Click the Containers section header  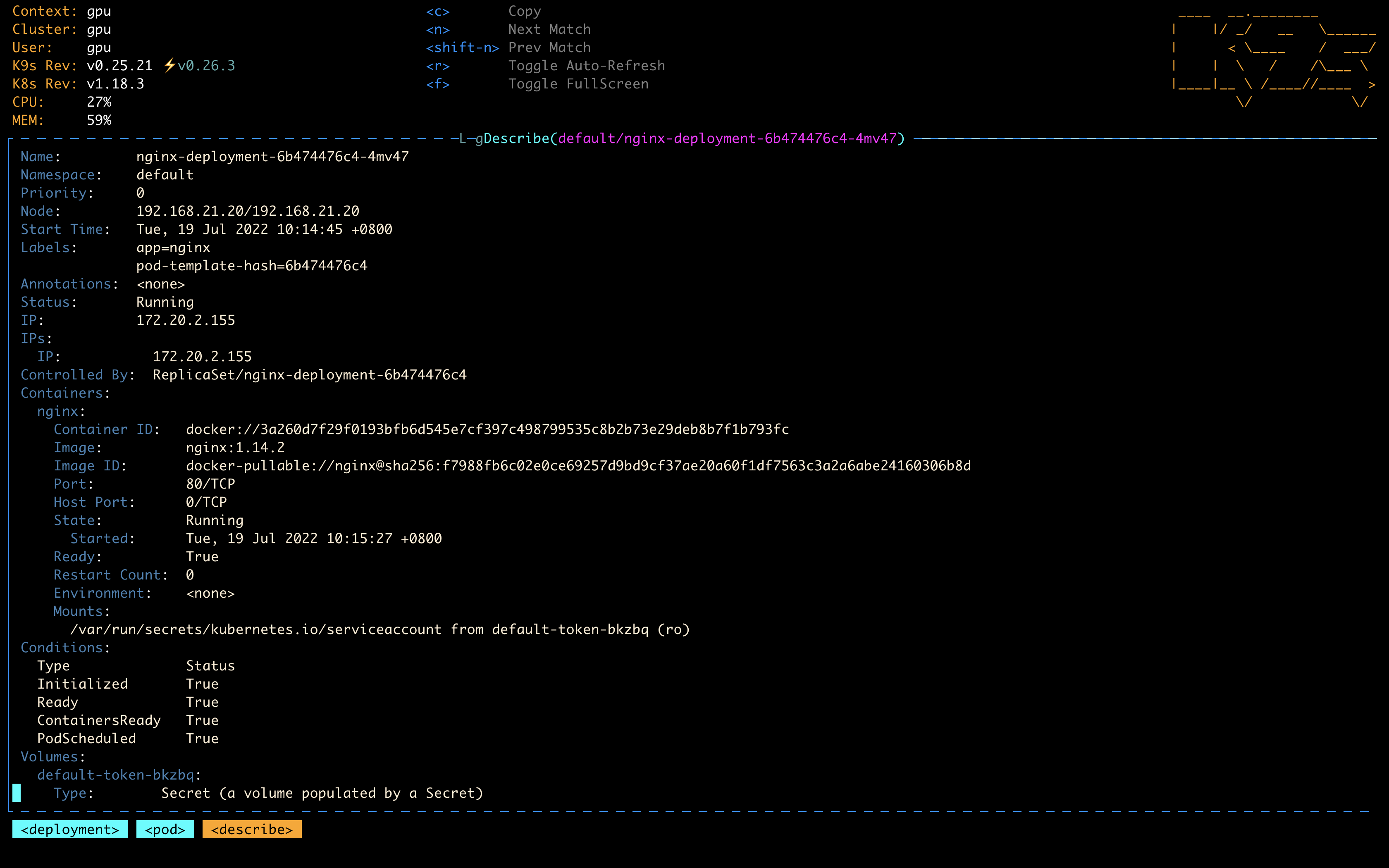65,393
